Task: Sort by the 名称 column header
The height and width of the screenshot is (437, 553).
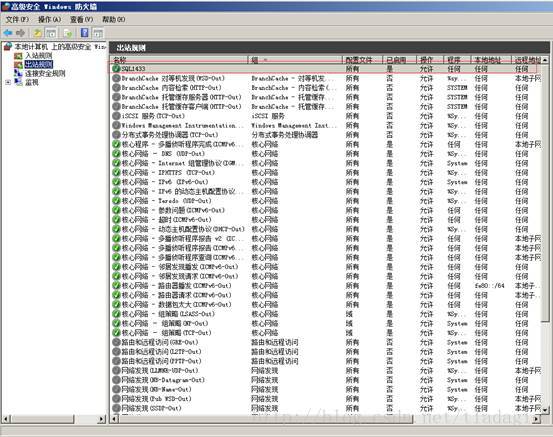Action: tap(179, 60)
